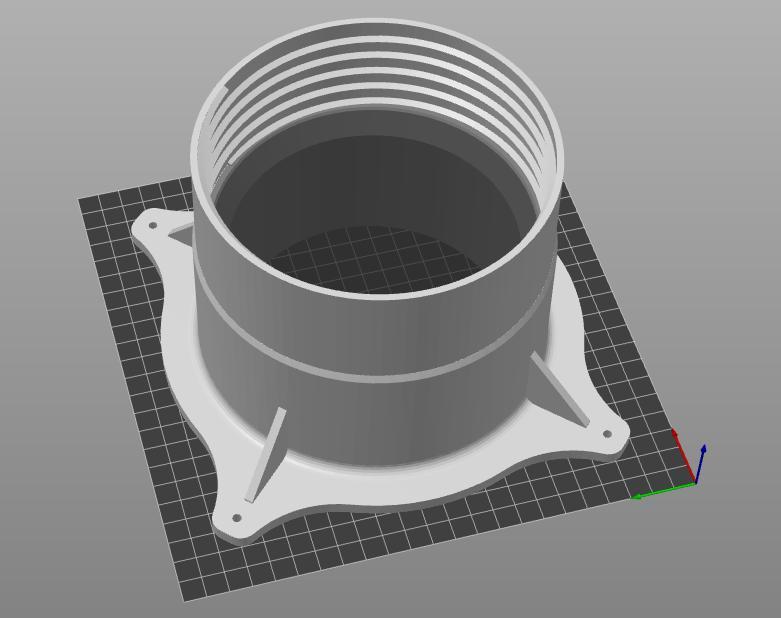Click the blue Z axis arrow
This screenshot has width=781, height=618.
[x=700, y=463]
